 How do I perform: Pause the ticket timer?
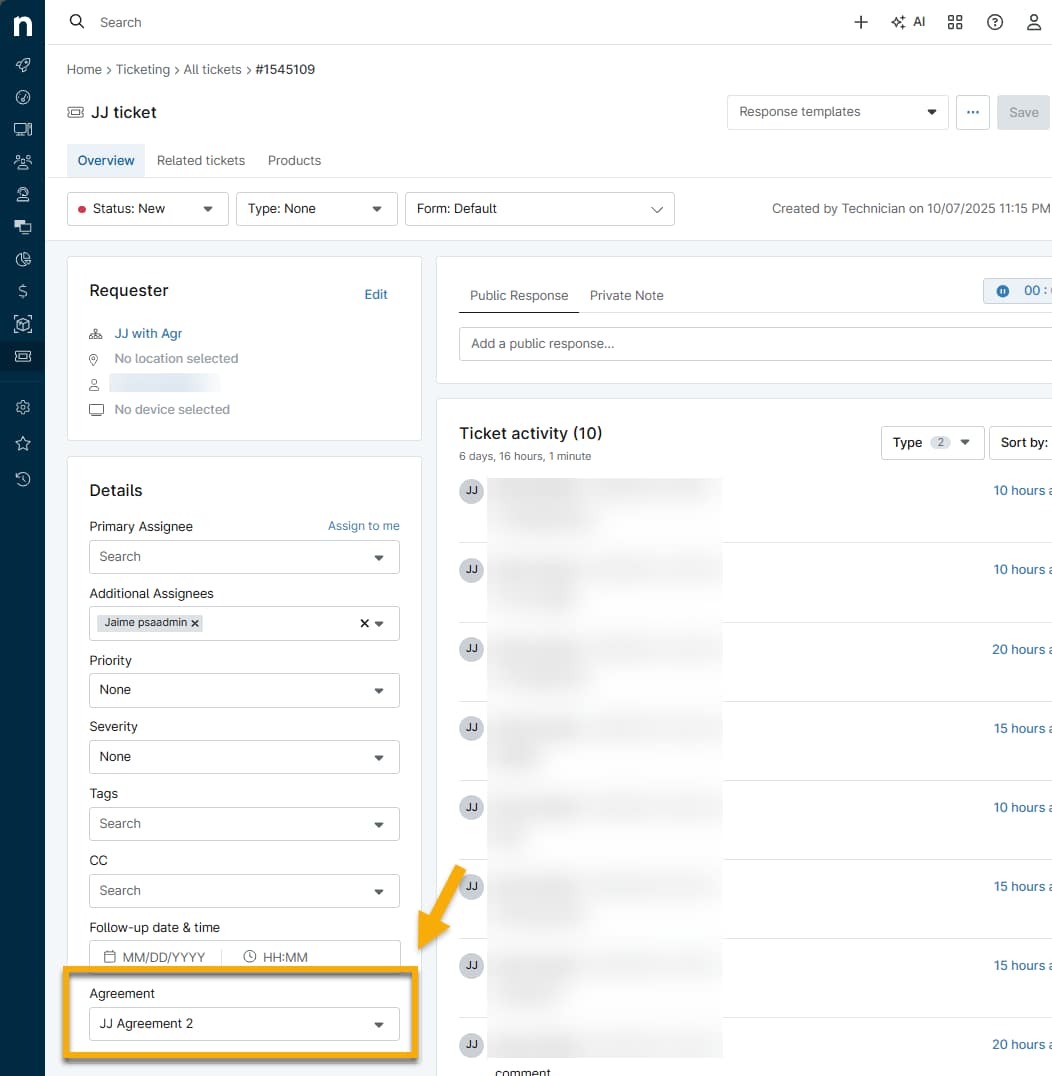(1002, 291)
